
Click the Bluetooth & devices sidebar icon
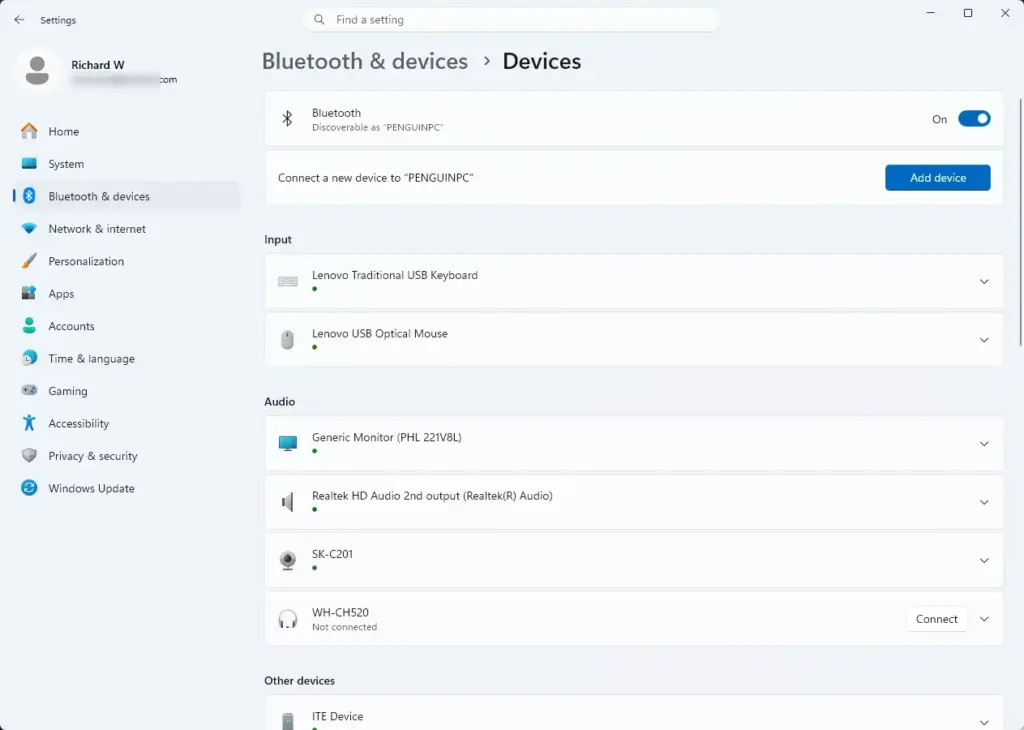click(x=29, y=196)
